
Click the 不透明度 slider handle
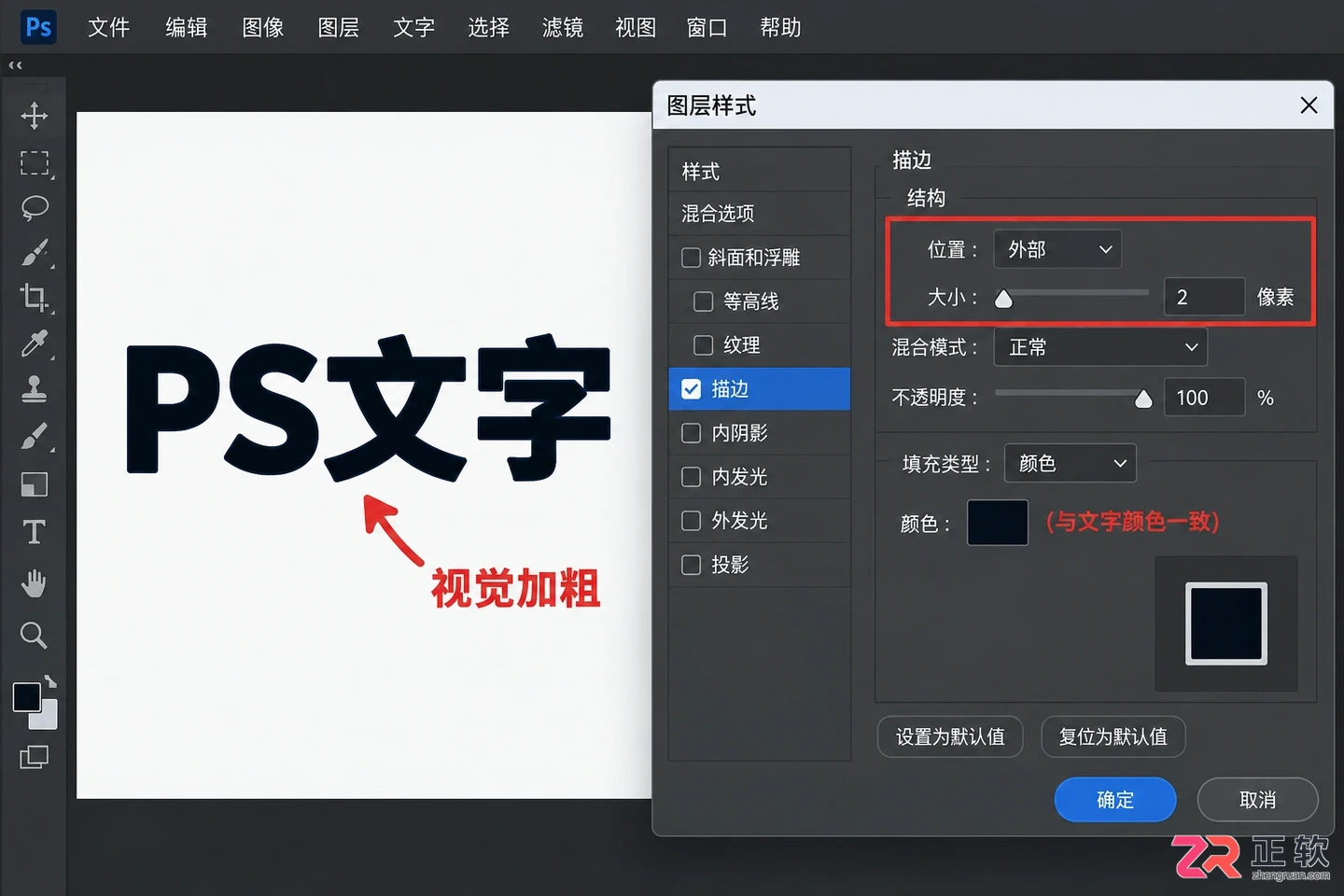pos(1143,399)
